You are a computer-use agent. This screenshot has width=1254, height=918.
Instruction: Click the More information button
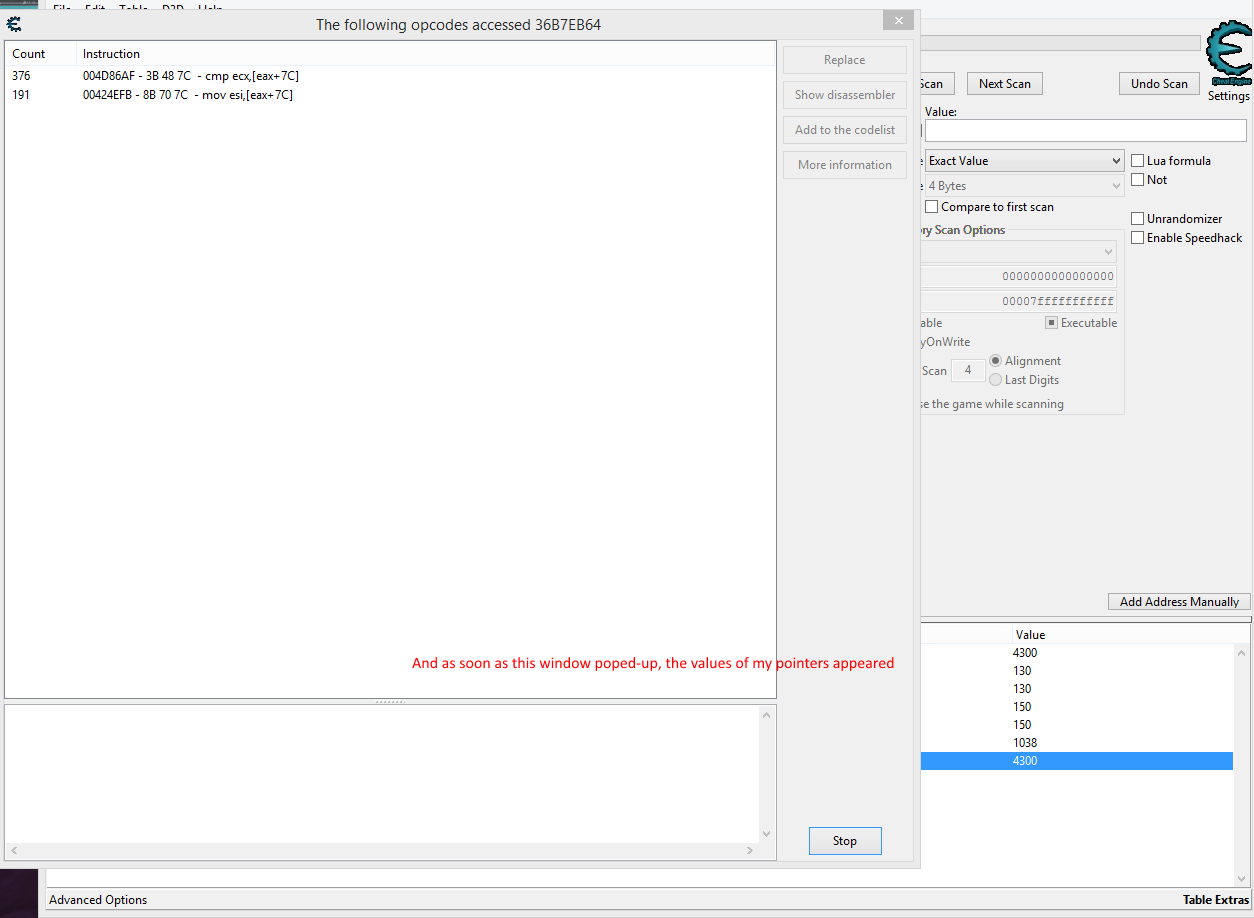[845, 165]
